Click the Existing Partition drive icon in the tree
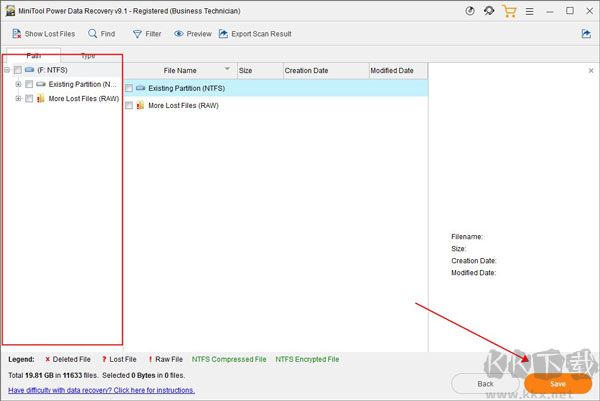Viewport: 600px width, 401px height. (41, 84)
